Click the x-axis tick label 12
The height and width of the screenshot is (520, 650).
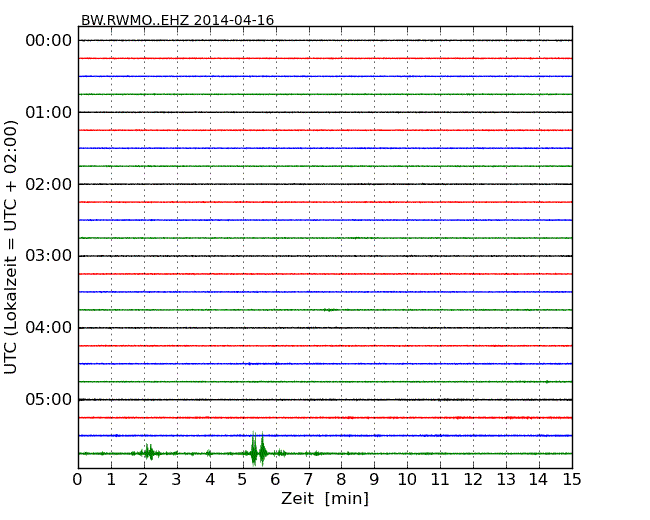coord(473,480)
